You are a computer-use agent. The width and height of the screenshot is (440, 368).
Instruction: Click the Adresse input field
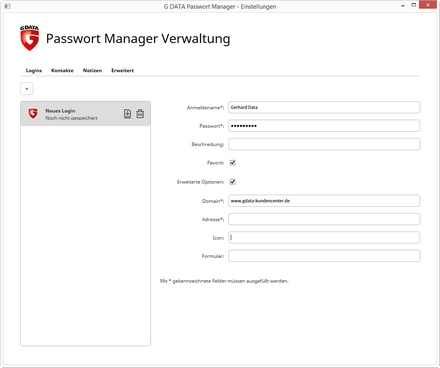tap(324, 219)
